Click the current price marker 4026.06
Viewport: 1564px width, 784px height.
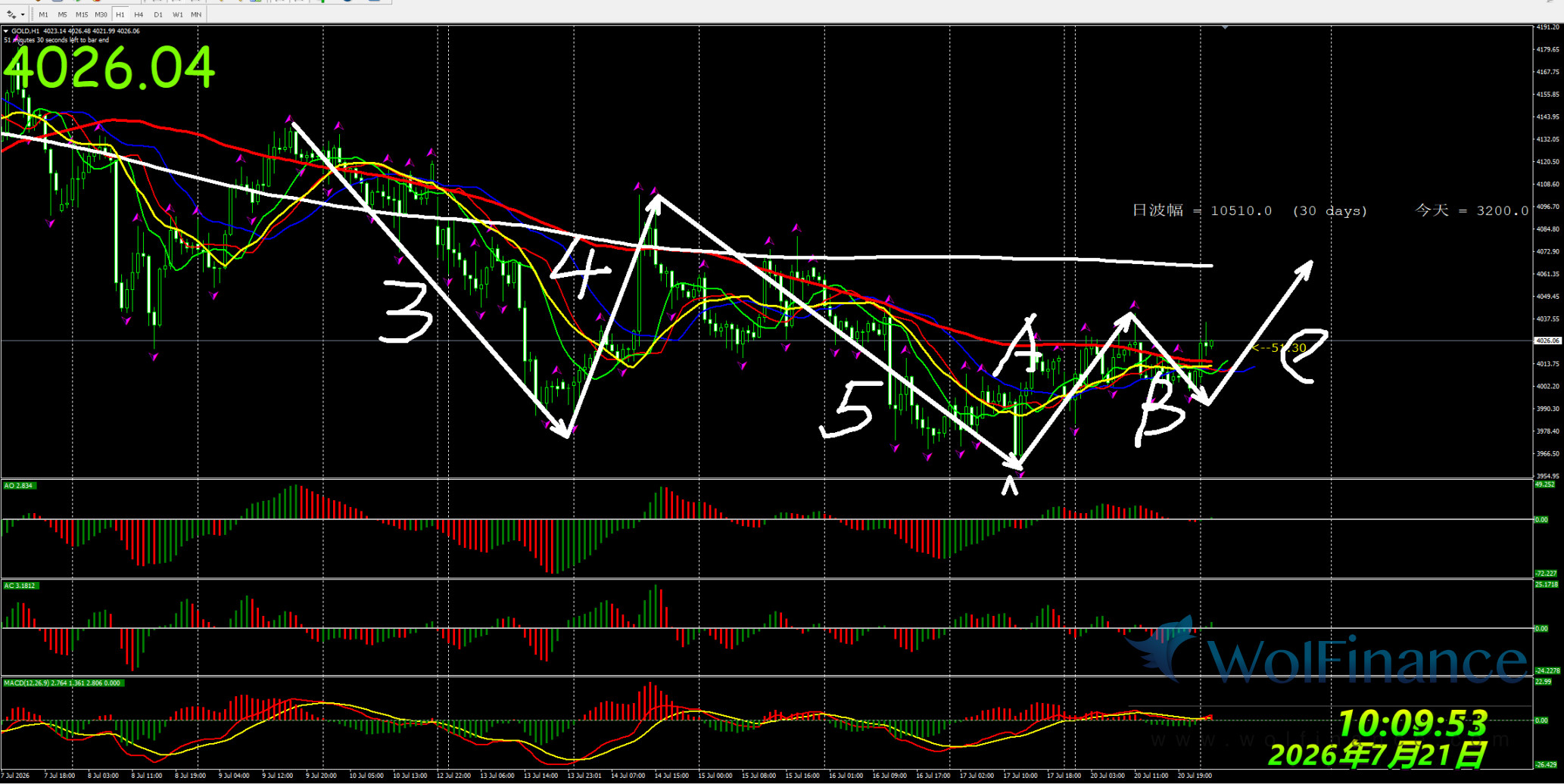tap(1548, 341)
